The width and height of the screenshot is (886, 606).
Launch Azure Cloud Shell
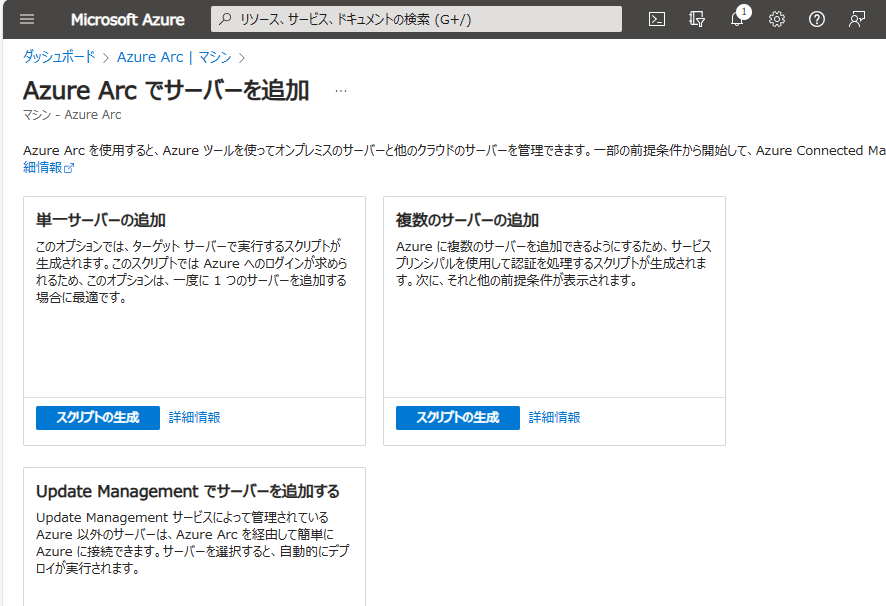(x=657, y=18)
